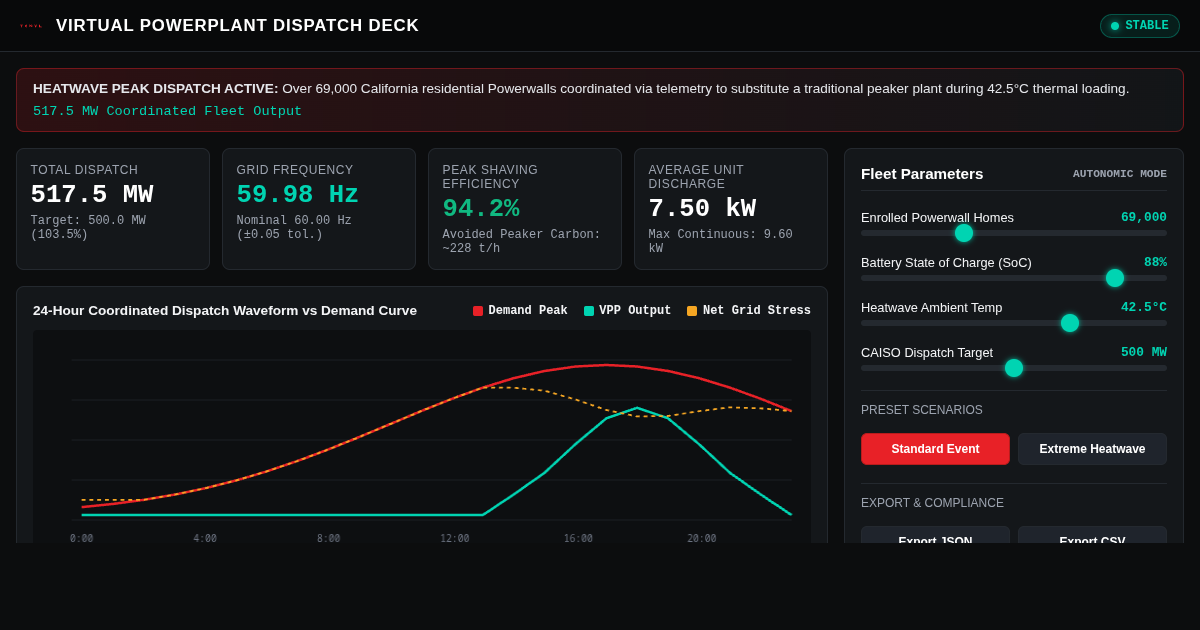
Task: Select the Grid Frequency 59.98 Hz value
Action: point(298,195)
